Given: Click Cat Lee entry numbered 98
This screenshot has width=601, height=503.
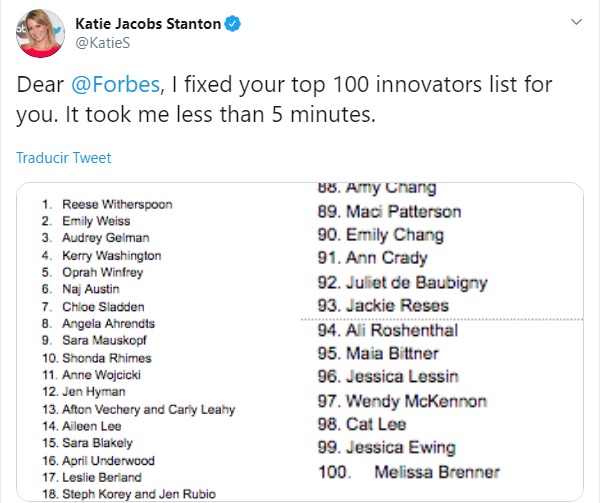Looking at the screenshot, I should [x=377, y=424].
